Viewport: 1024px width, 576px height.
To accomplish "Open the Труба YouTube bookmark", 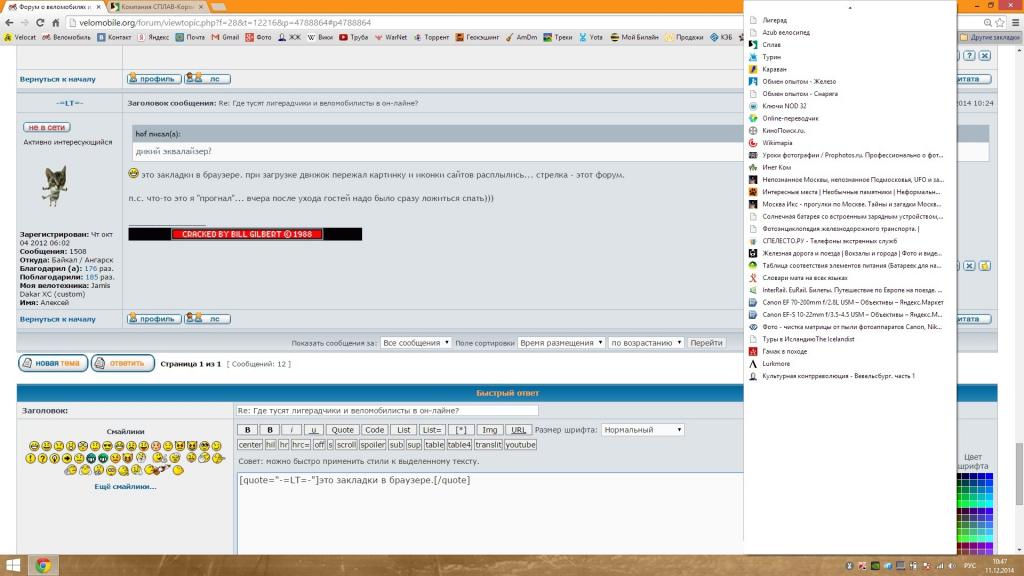I will [354, 37].
